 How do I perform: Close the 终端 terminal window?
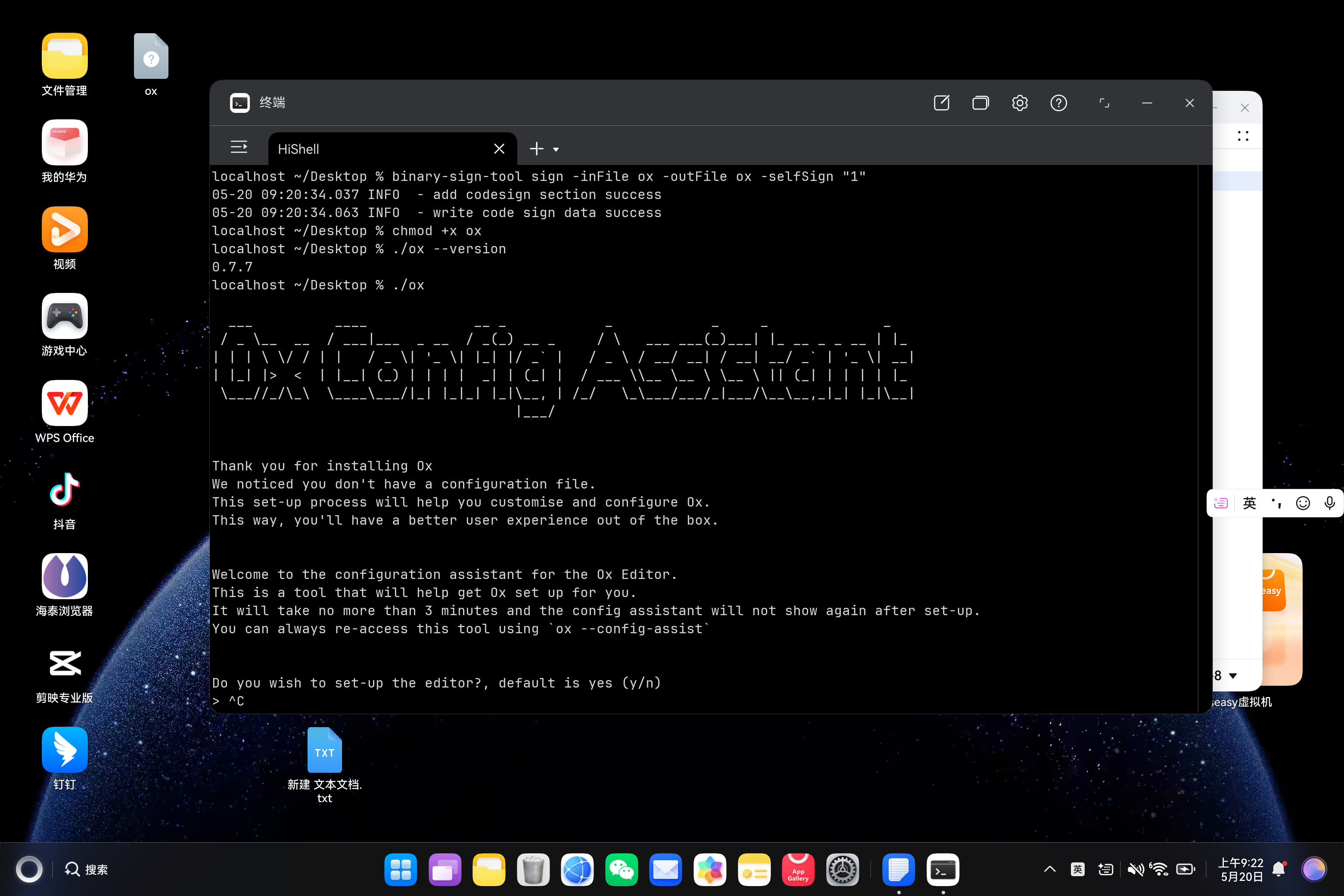[x=1190, y=103]
